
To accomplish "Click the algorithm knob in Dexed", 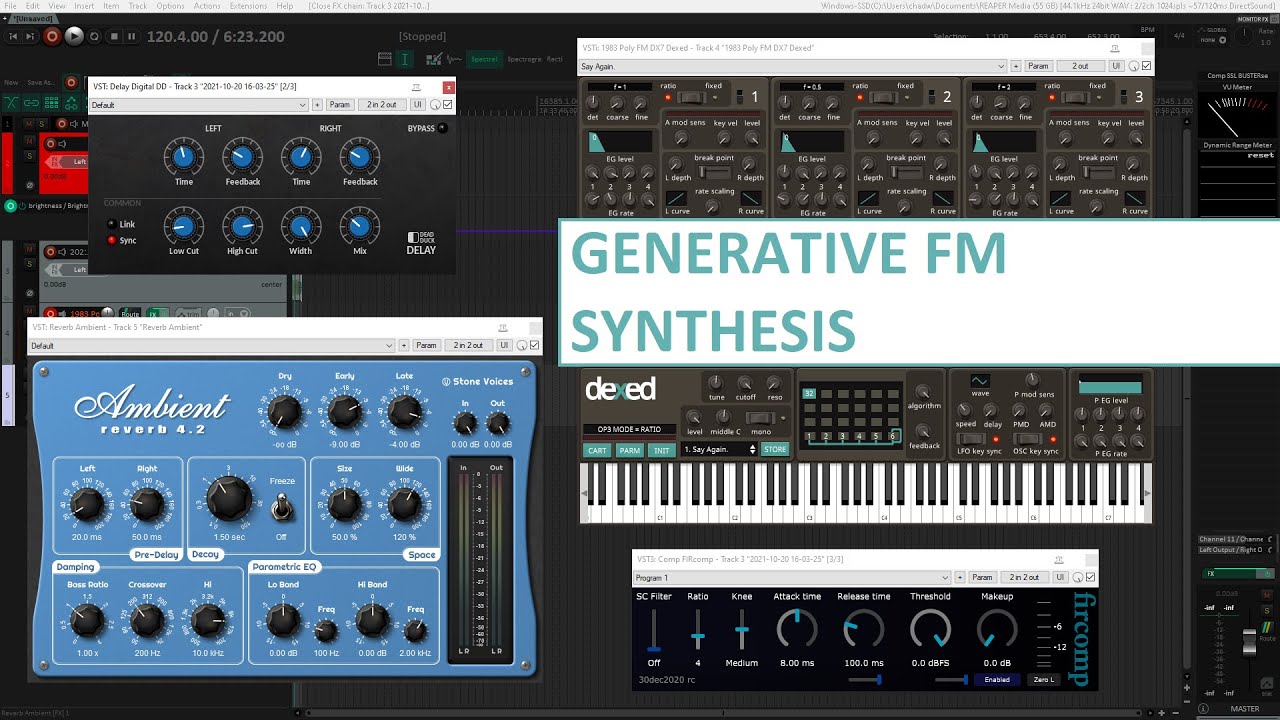I will [x=923, y=392].
